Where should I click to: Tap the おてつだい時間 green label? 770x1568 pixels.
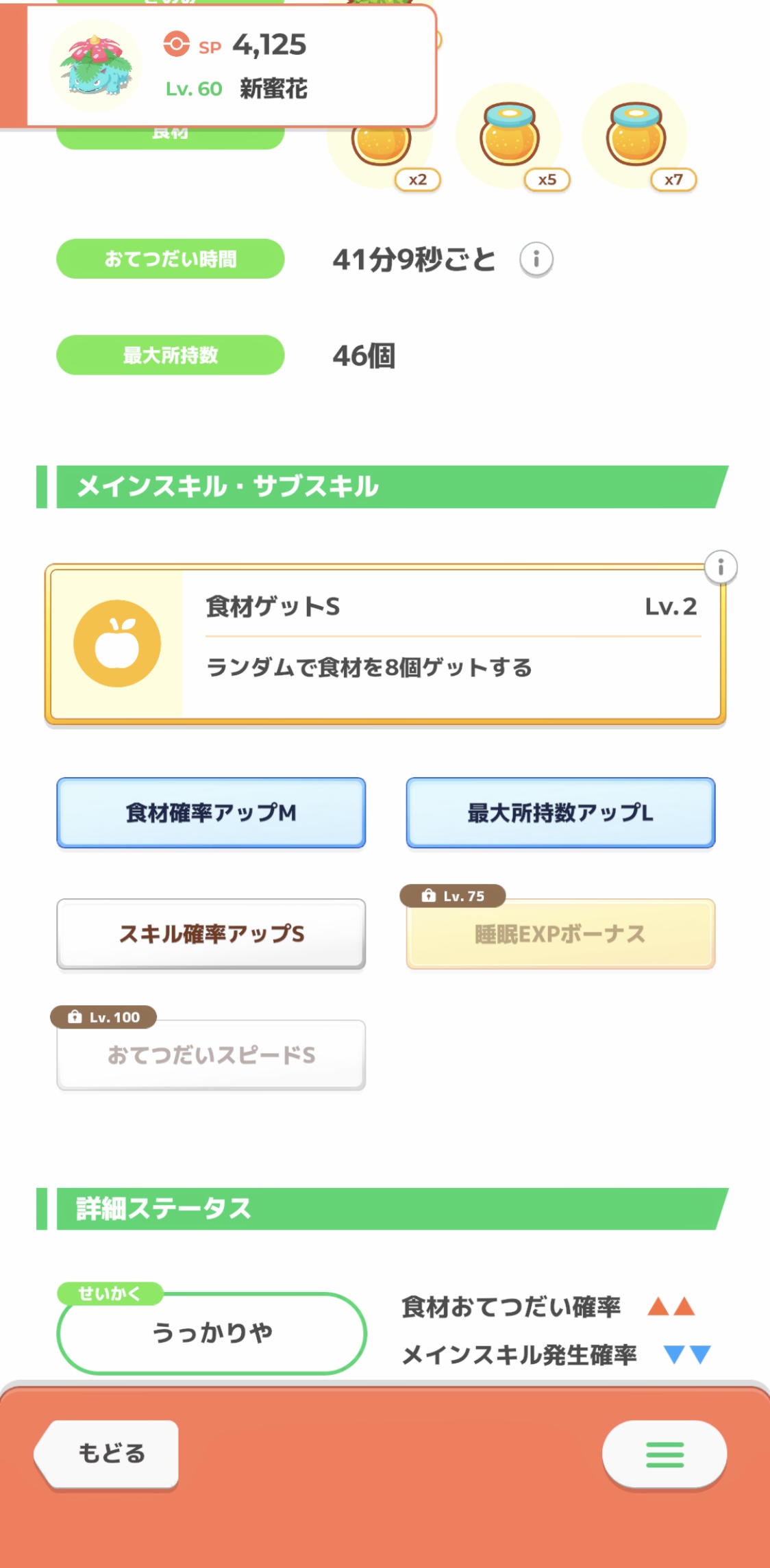pos(170,259)
